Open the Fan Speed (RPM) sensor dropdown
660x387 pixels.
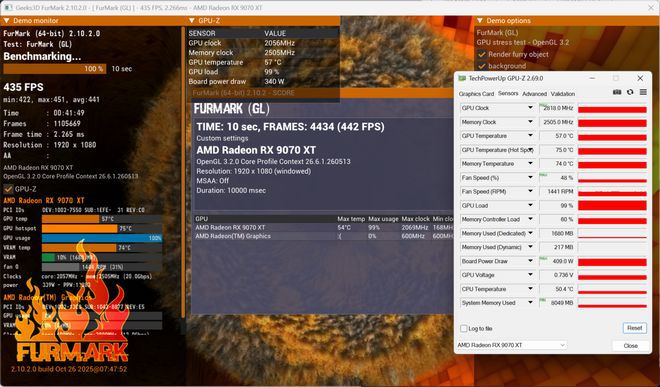click(x=530, y=192)
